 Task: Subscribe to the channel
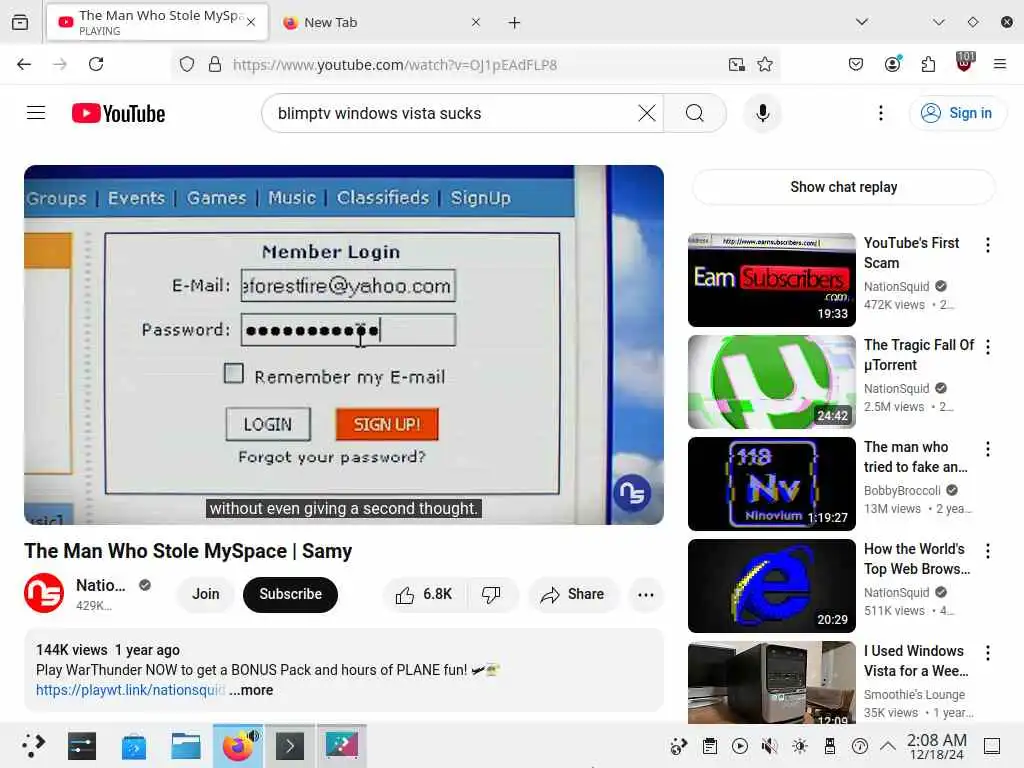(291, 594)
